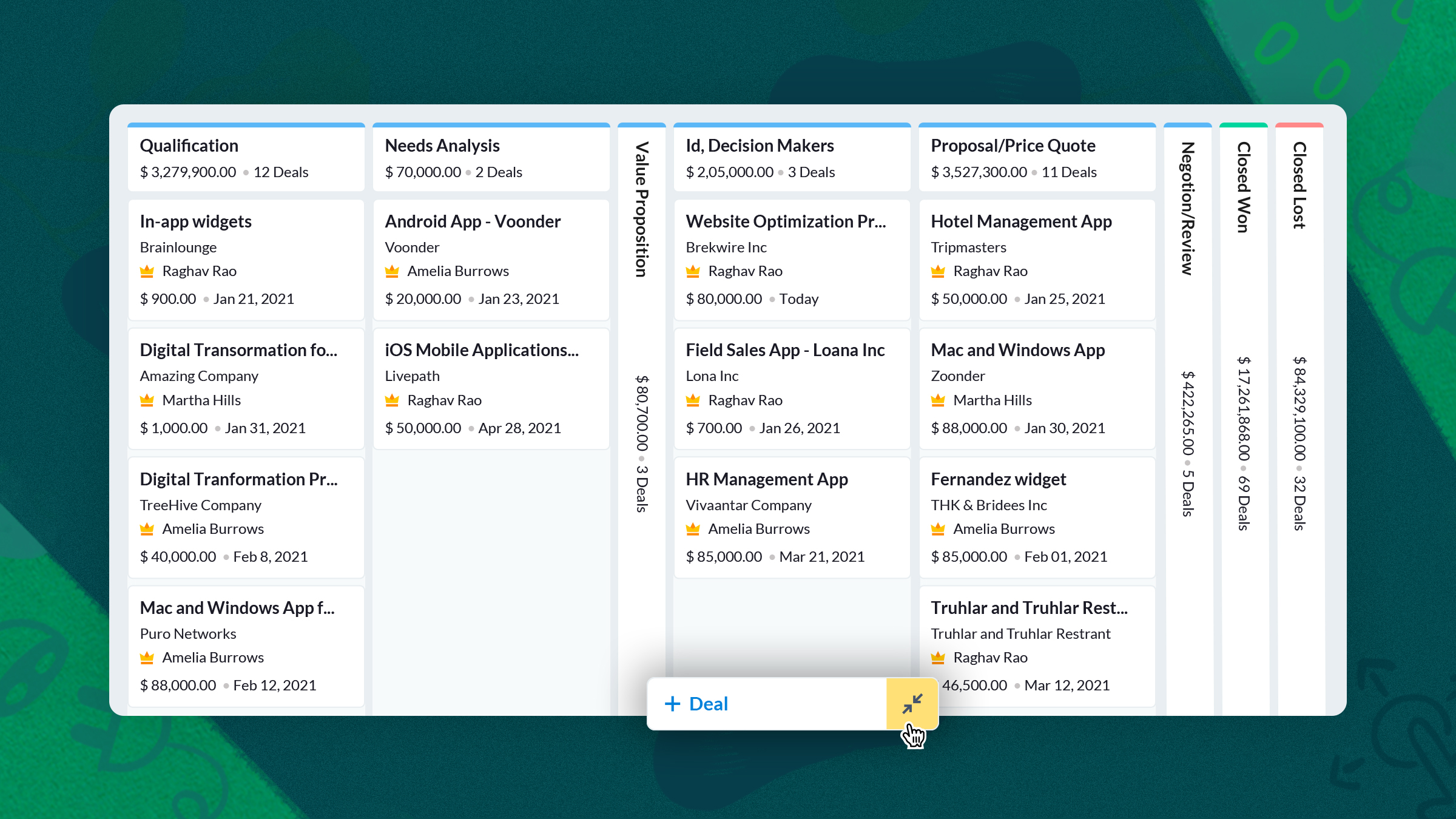This screenshot has width=1456, height=819.
Task: Click crown icon on Website Optimization card
Action: (693, 271)
